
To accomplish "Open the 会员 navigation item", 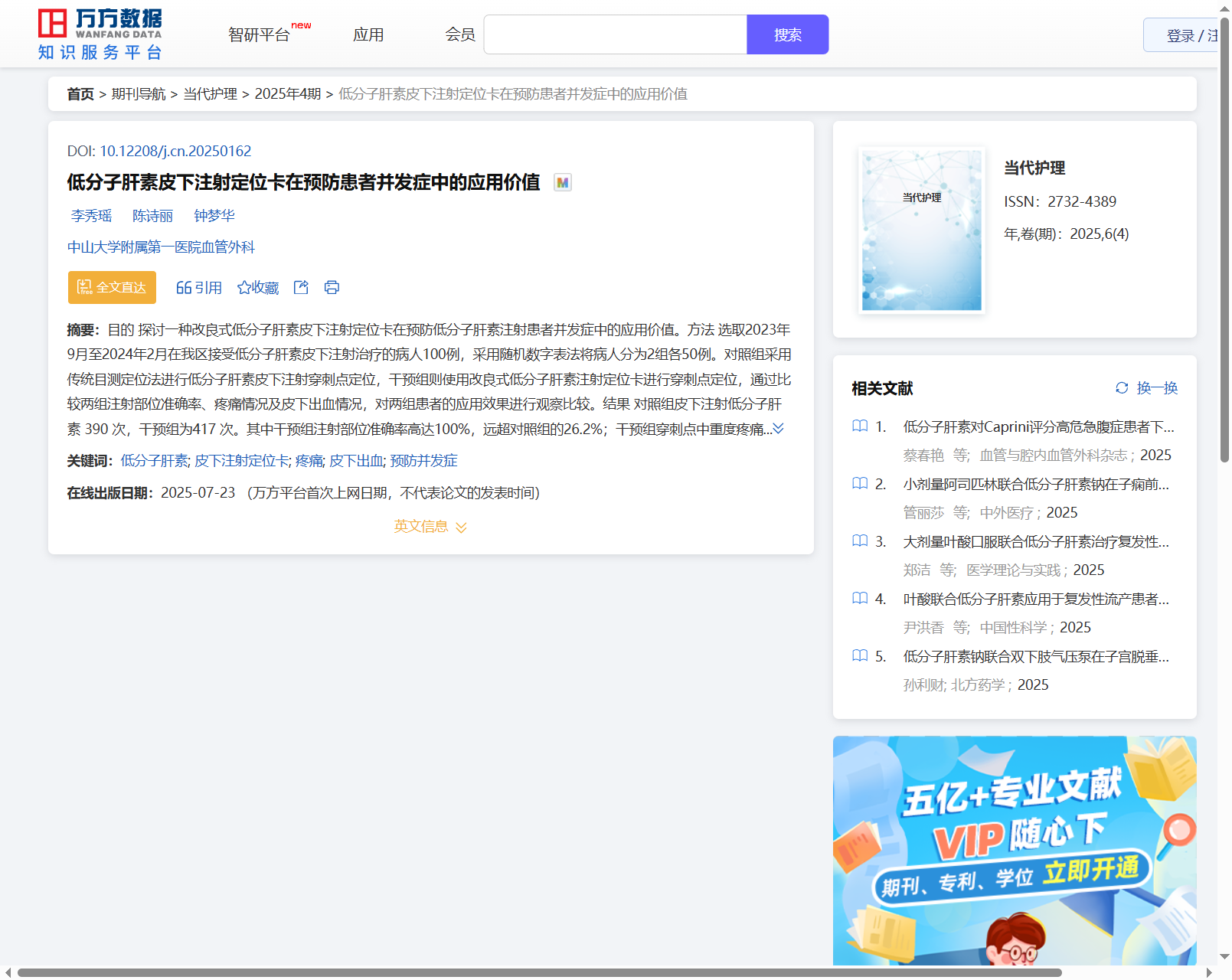I will point(460,35).
